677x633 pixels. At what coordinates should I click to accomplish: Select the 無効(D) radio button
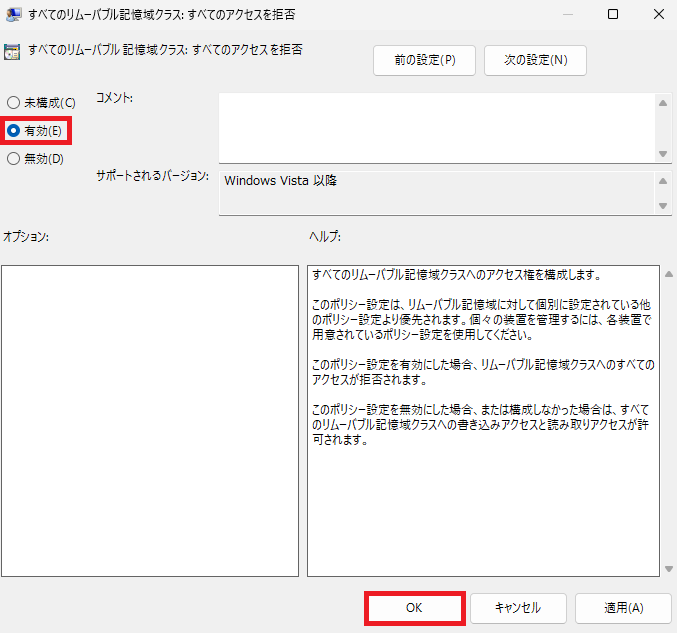pos(35,158)
